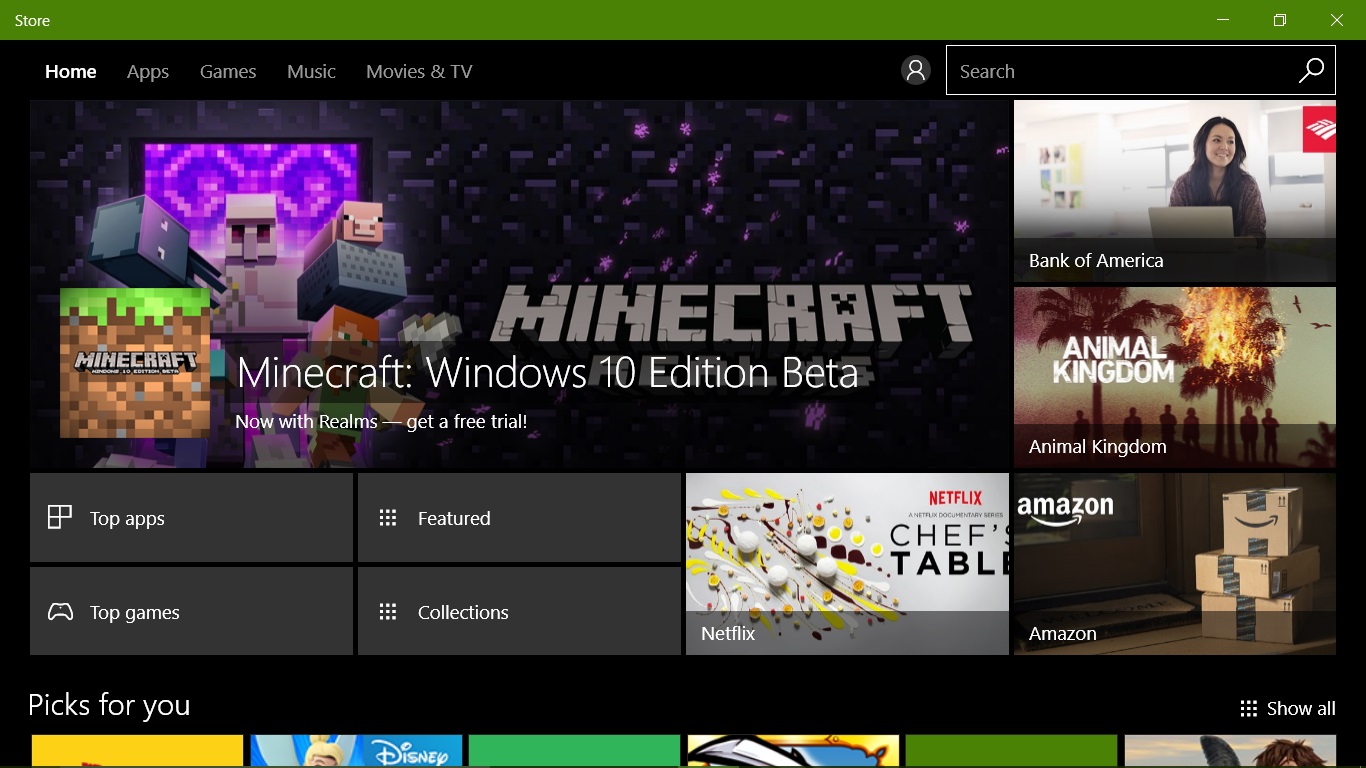Click the Bank of America logo

pyautogui.click(x=1319, y=130)
